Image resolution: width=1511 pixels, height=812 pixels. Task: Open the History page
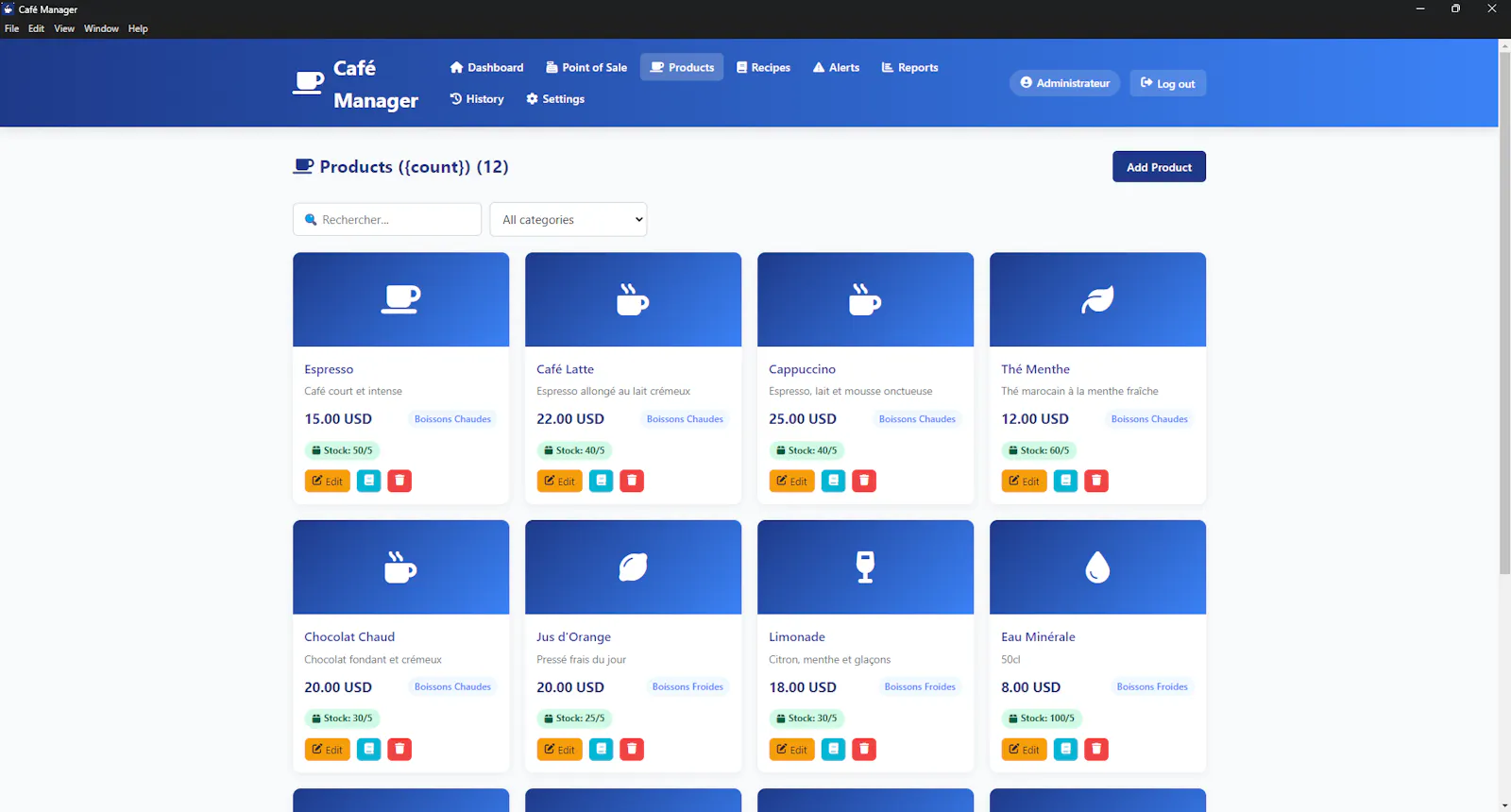pos(477,98)
